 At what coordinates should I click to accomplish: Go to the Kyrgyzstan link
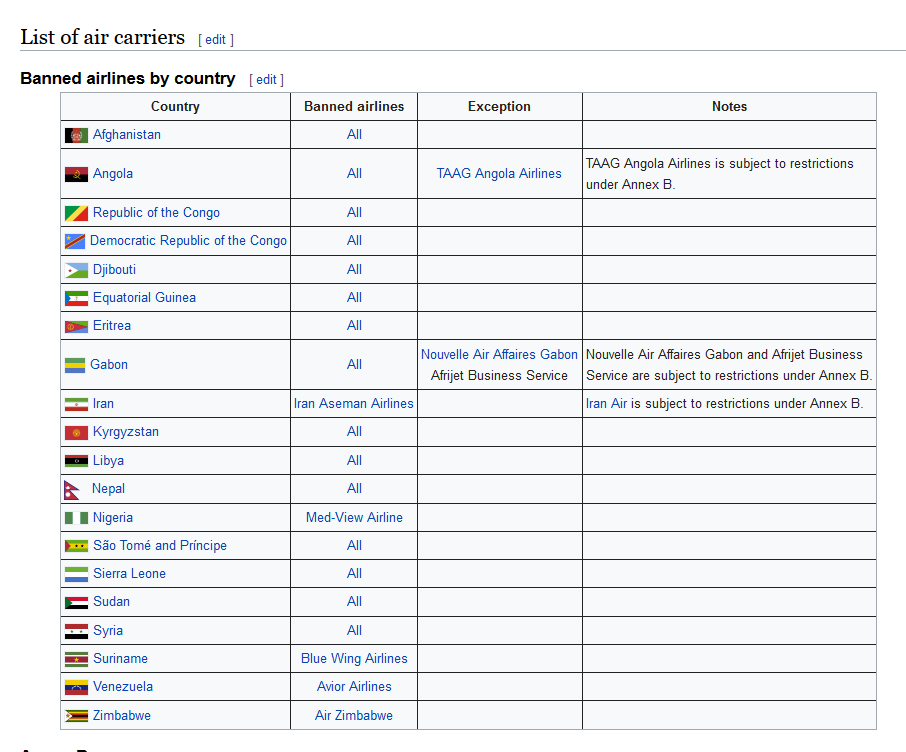click(x=126, y=432)
